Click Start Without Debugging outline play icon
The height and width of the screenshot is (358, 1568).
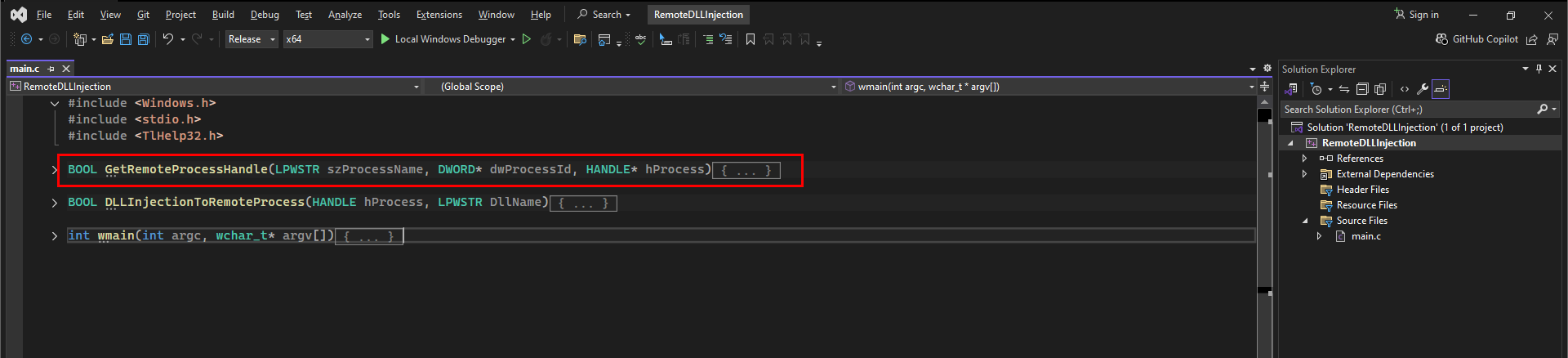pyautogui.click(x=527, y=39)
